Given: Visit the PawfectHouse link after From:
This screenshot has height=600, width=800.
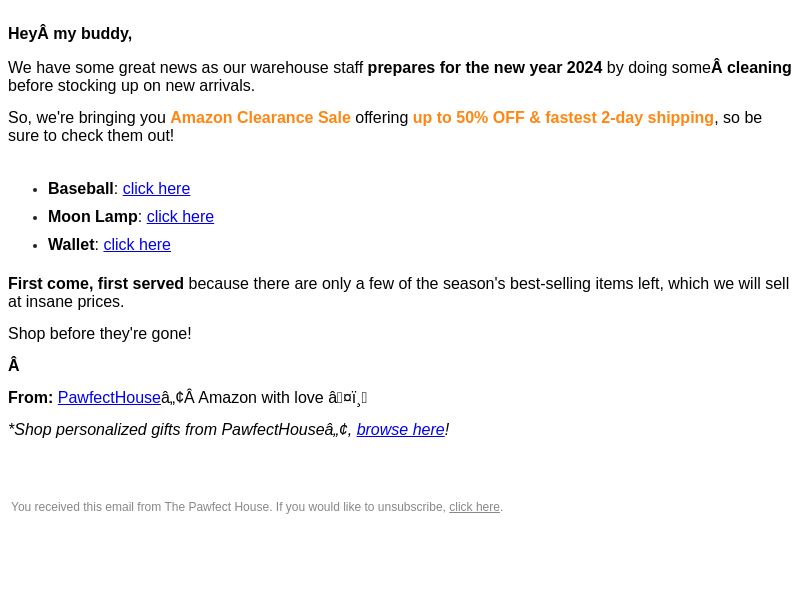Looking at the screenshot, I should click(109, 397).
